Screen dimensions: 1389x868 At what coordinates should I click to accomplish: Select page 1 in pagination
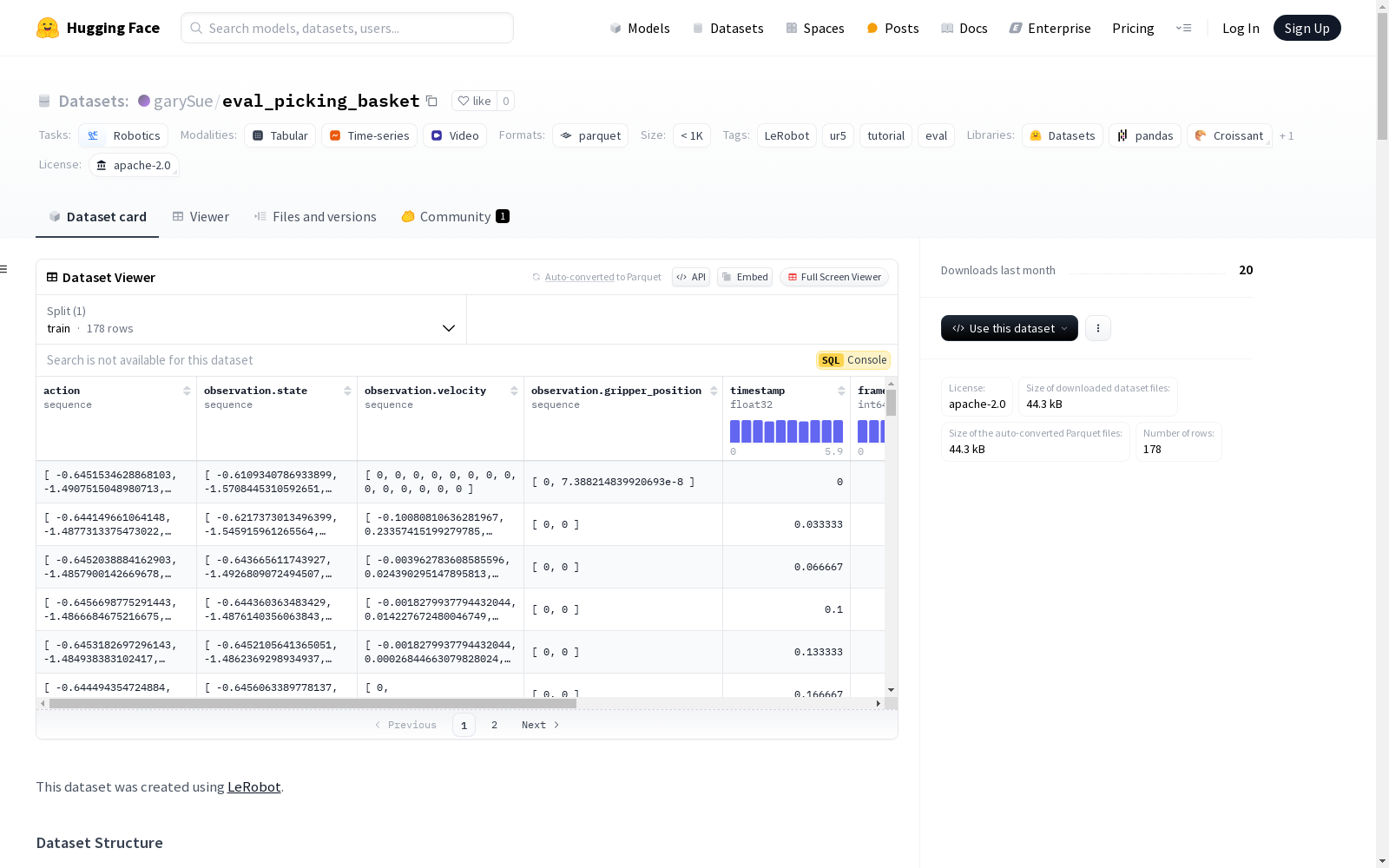(x=464, y=725)
